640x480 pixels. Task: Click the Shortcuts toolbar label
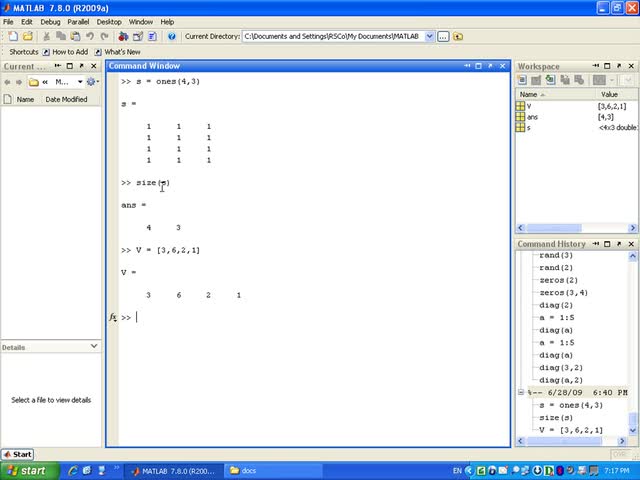coord(24,52)
